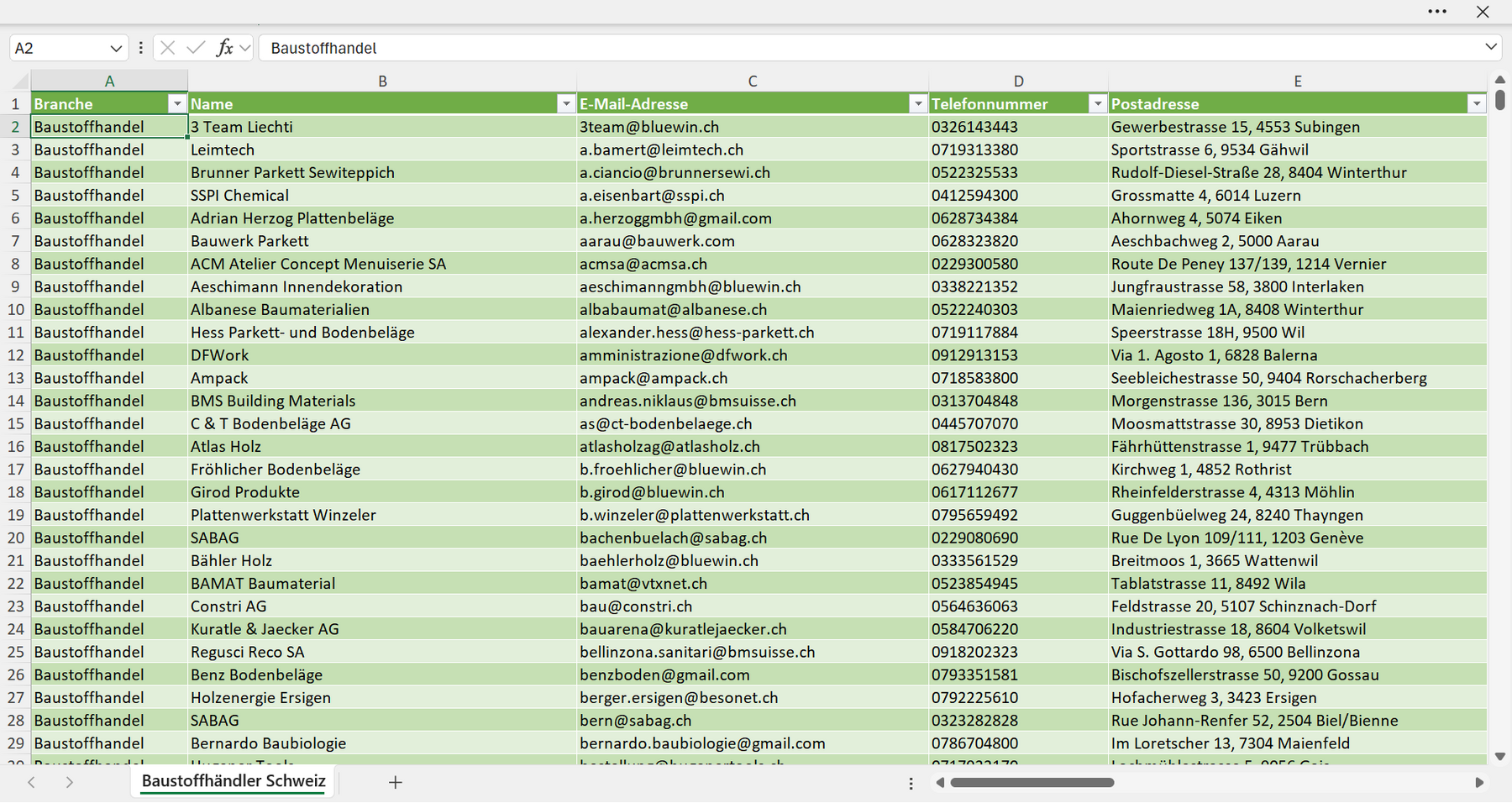Click the email 3team@bluewin.ch
The width and height of the screenshot is (1512, 803).
[x=649, y=127]
